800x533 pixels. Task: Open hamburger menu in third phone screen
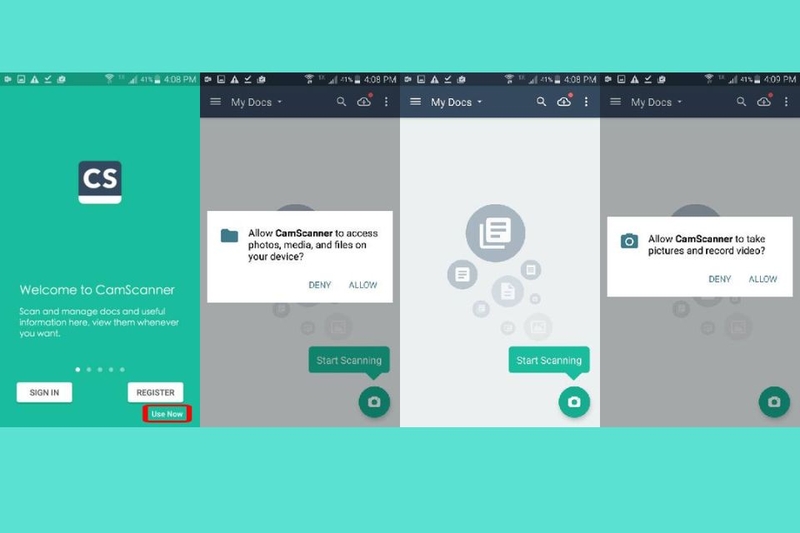tap(416, 102)
